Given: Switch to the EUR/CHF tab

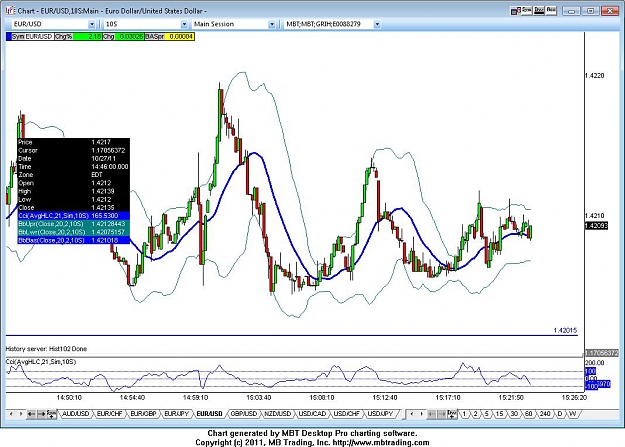Looking at the screenshot, I should click(x=109, y=414).
